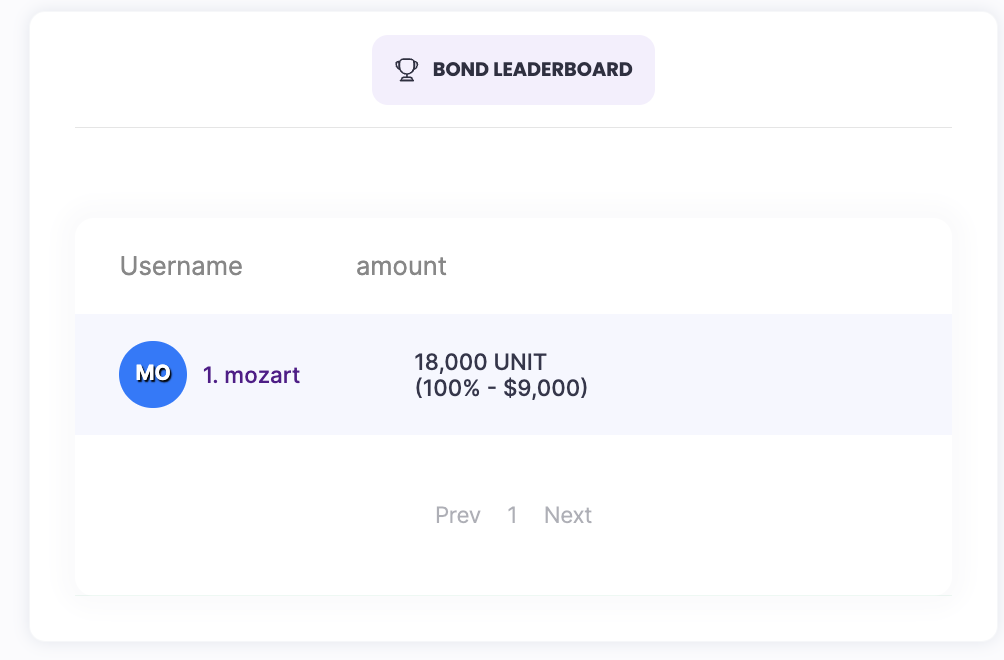Click the divider line under Bond Leaderboard
This screenshot has height=660, width=1004.
pyautogui.click(x=513, y=128)
